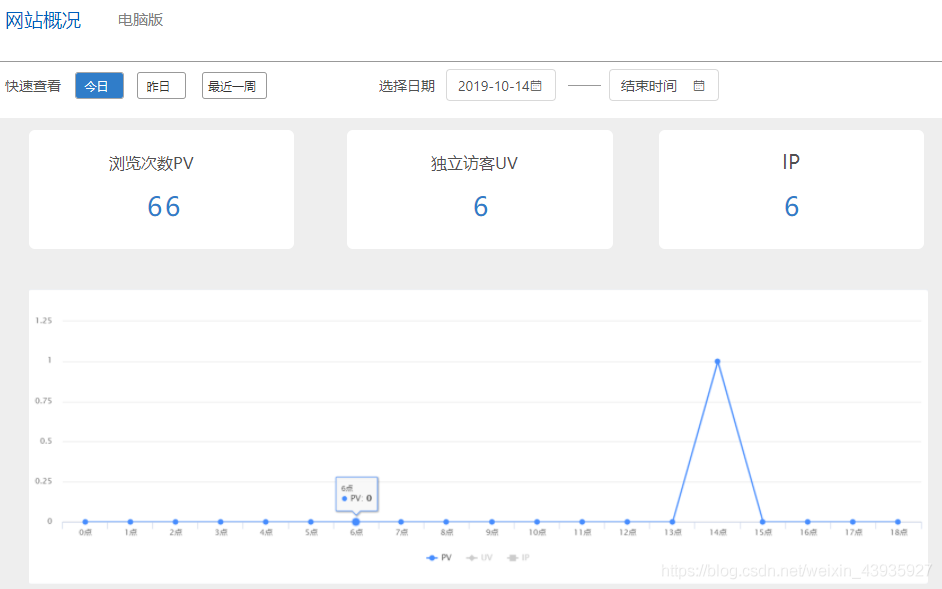Show the IP series in chart legend
Screen dimensions: 942x589
(x=518, y=557)
